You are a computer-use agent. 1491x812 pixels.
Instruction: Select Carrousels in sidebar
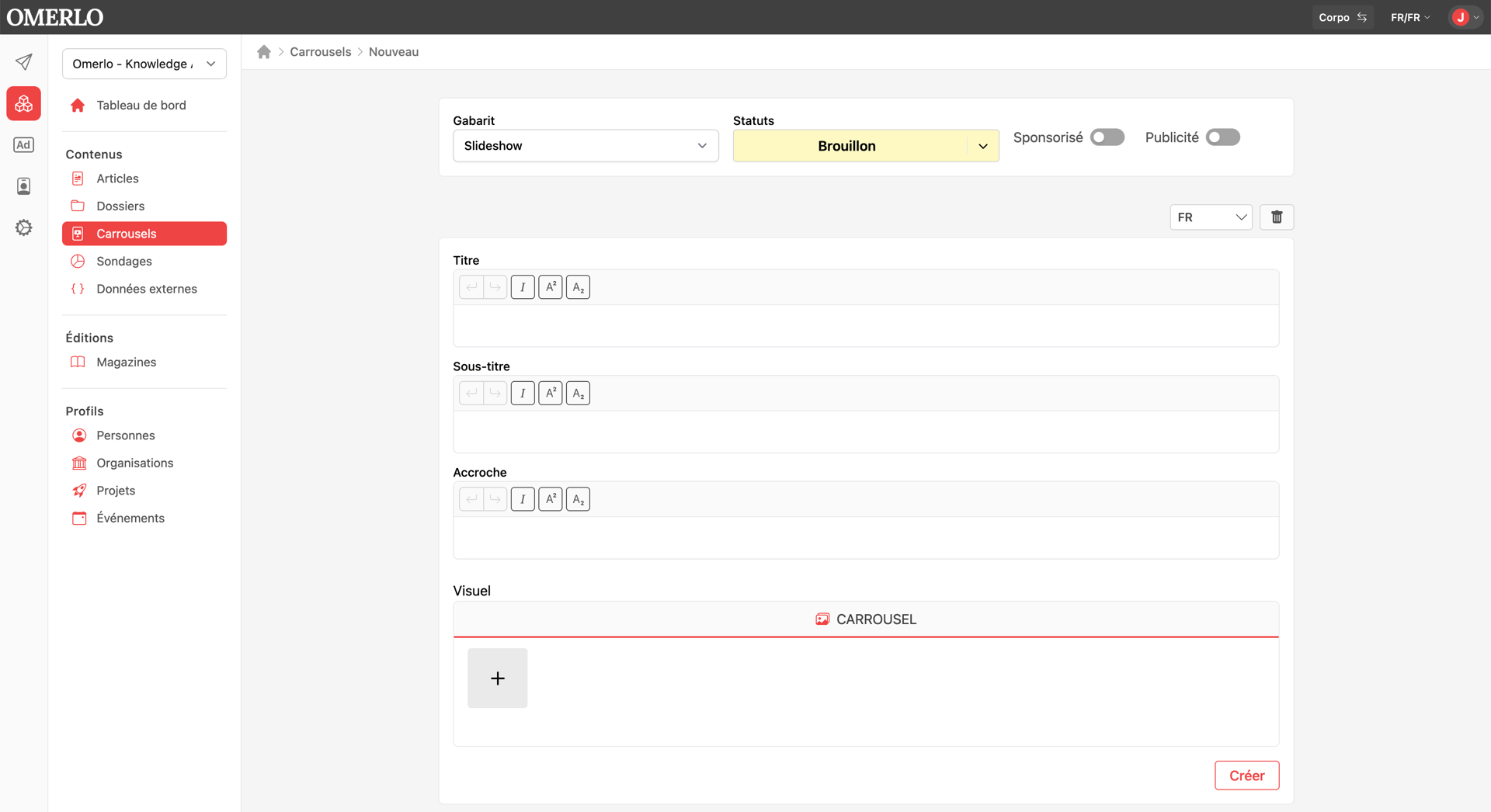(144, 234)
